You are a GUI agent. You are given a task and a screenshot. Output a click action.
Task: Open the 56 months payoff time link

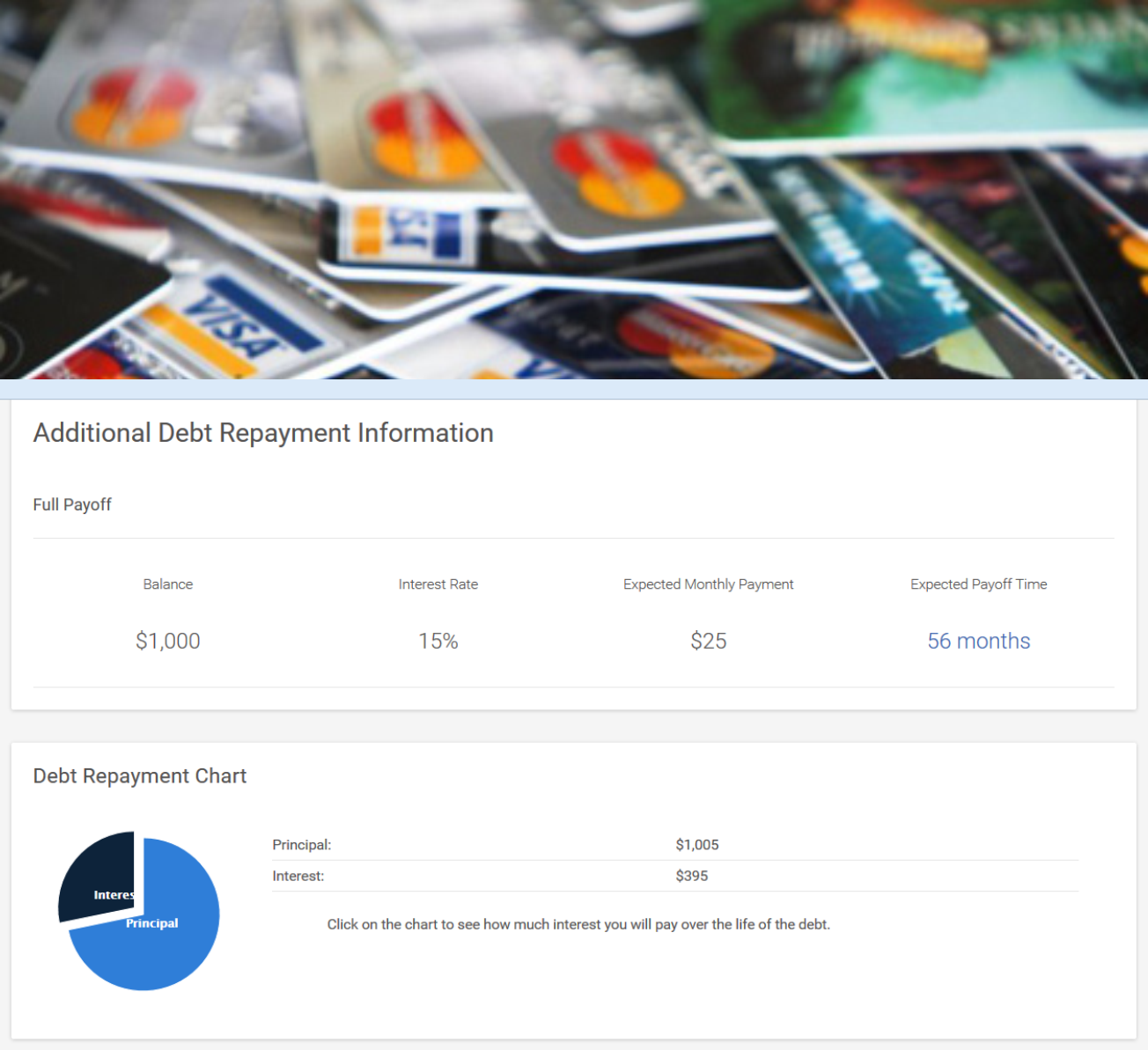tap(978, 641)
